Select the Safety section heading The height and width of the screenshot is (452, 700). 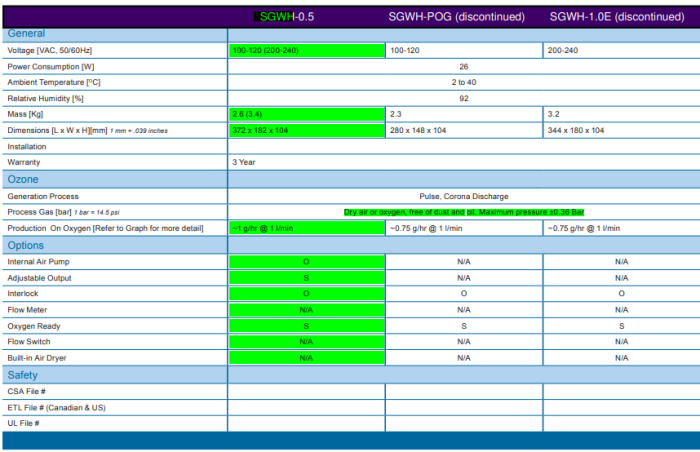pos(23,375)
